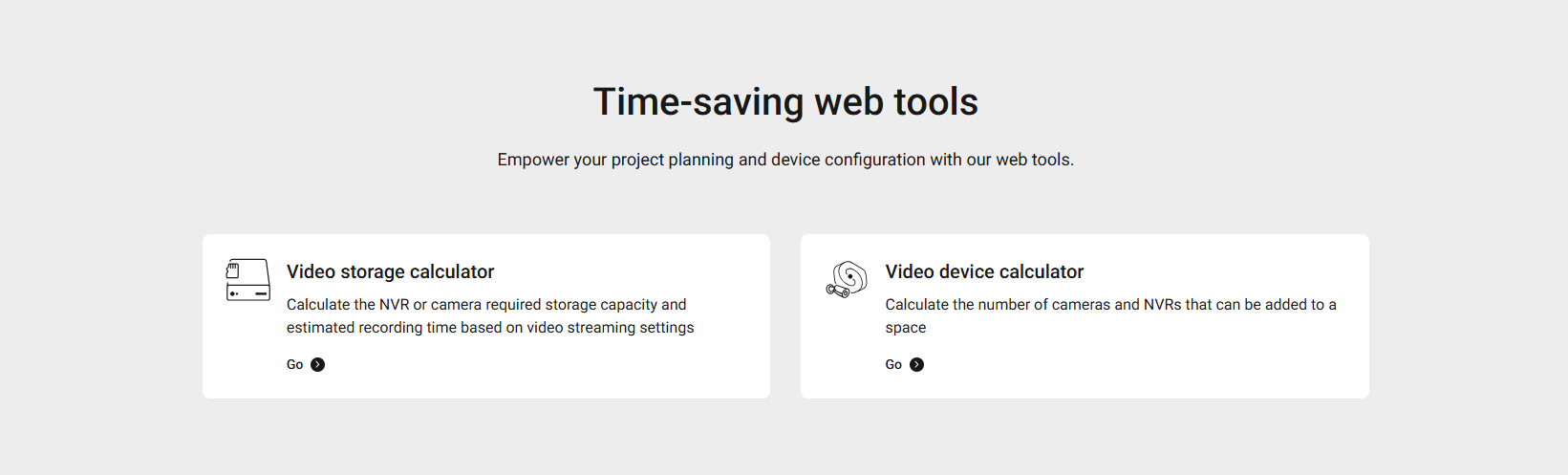Click arrow circle in Video storage calculator card
The image size is (1568, 475).
click(318, 364)
